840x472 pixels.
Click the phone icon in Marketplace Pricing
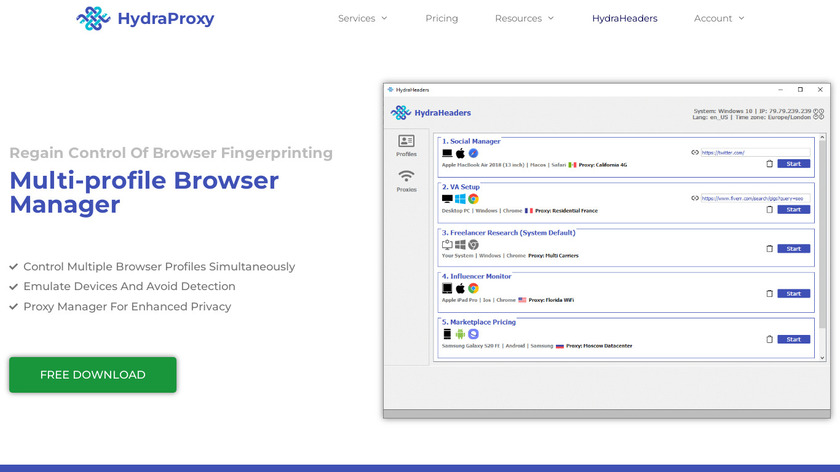click(x=447, y=334)
